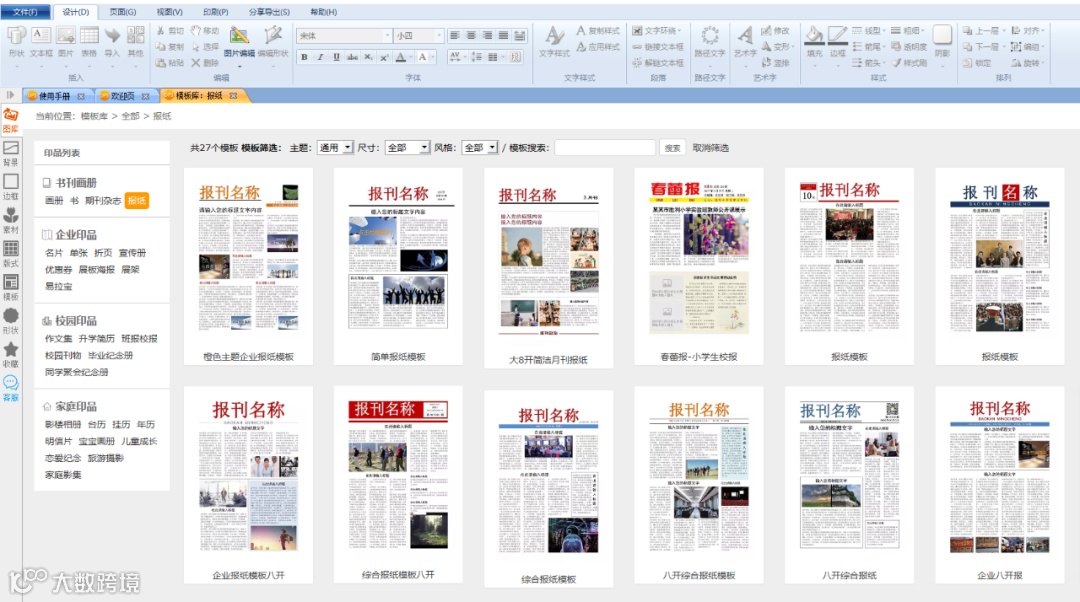
Task: Open the 风格 style filter dropdown
Action: 480,147
